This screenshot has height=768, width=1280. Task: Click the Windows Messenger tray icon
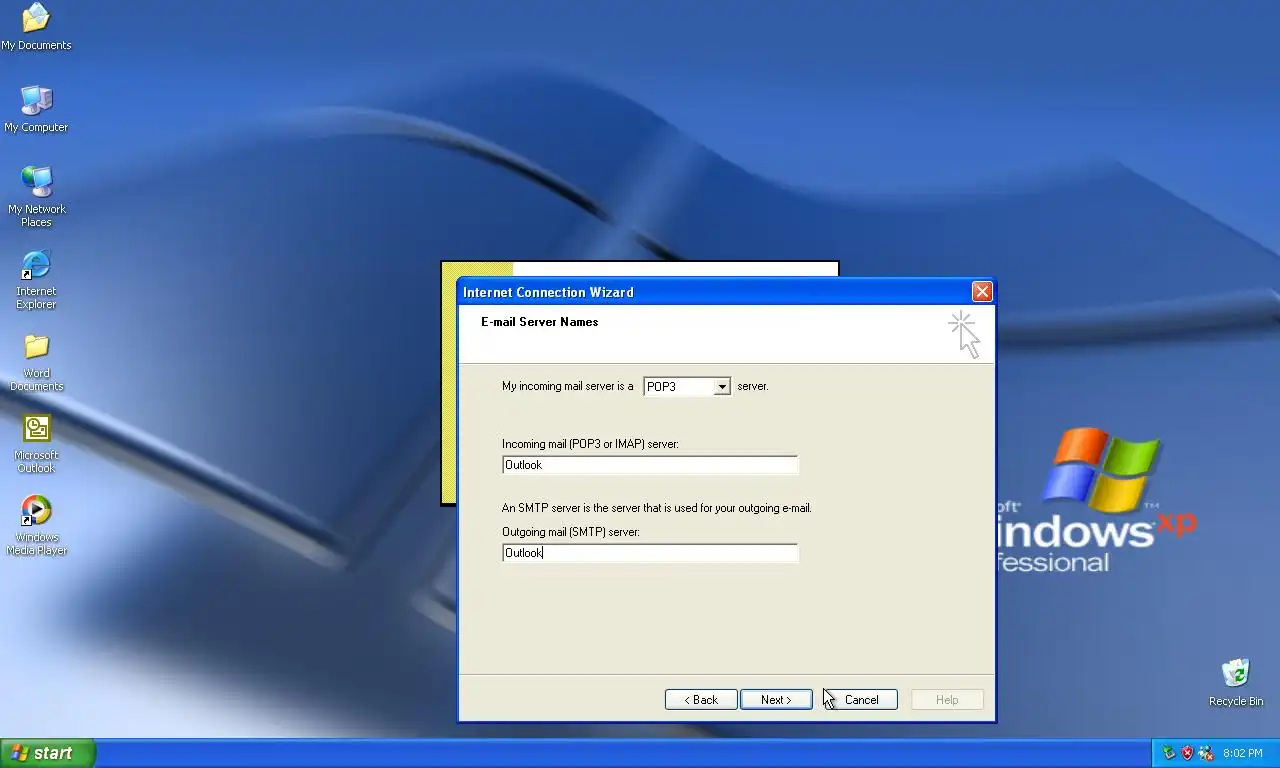[x=1205, y=753]
